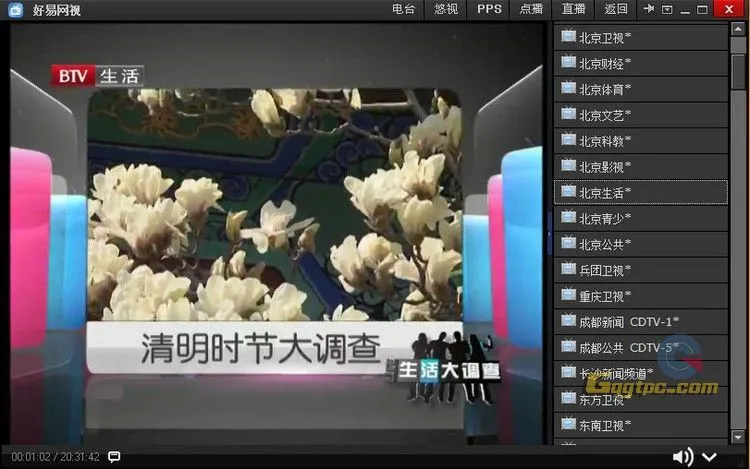Click the TV icon beside 北京青少

(x=568, y=217)
